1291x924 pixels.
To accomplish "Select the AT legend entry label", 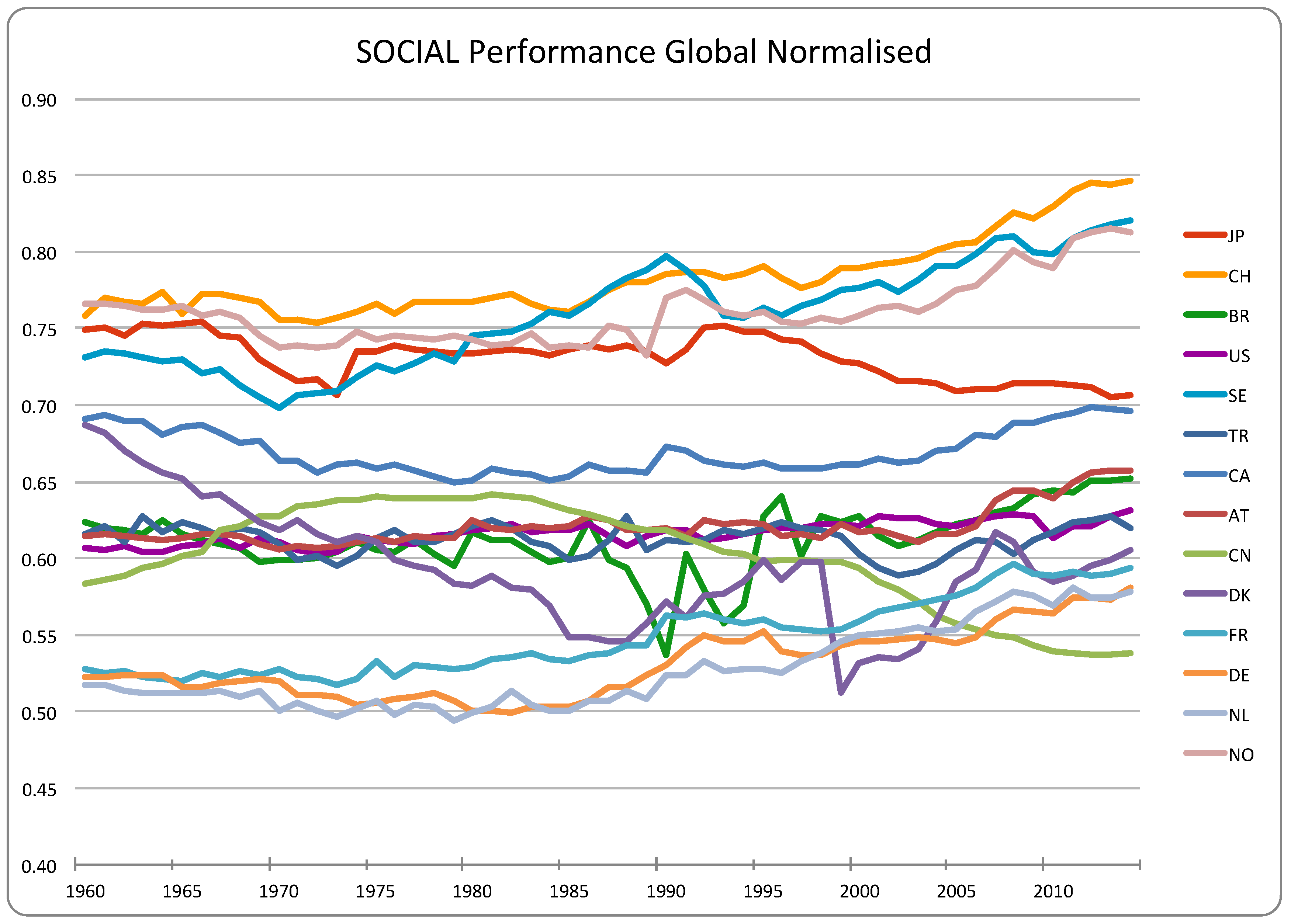I will click(1239, 516).
